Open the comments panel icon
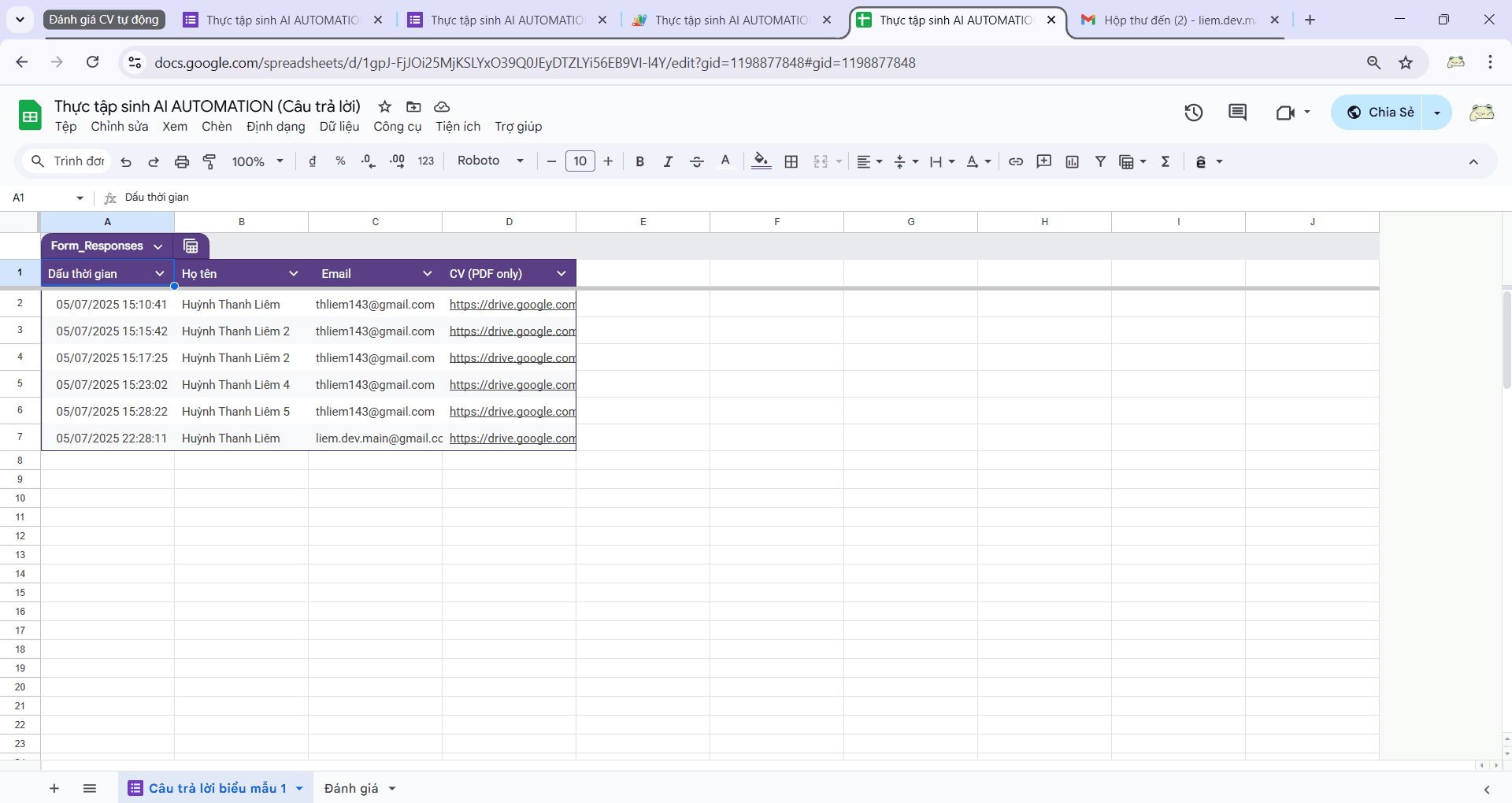The image size is (1512, 803). point(1237,113)
